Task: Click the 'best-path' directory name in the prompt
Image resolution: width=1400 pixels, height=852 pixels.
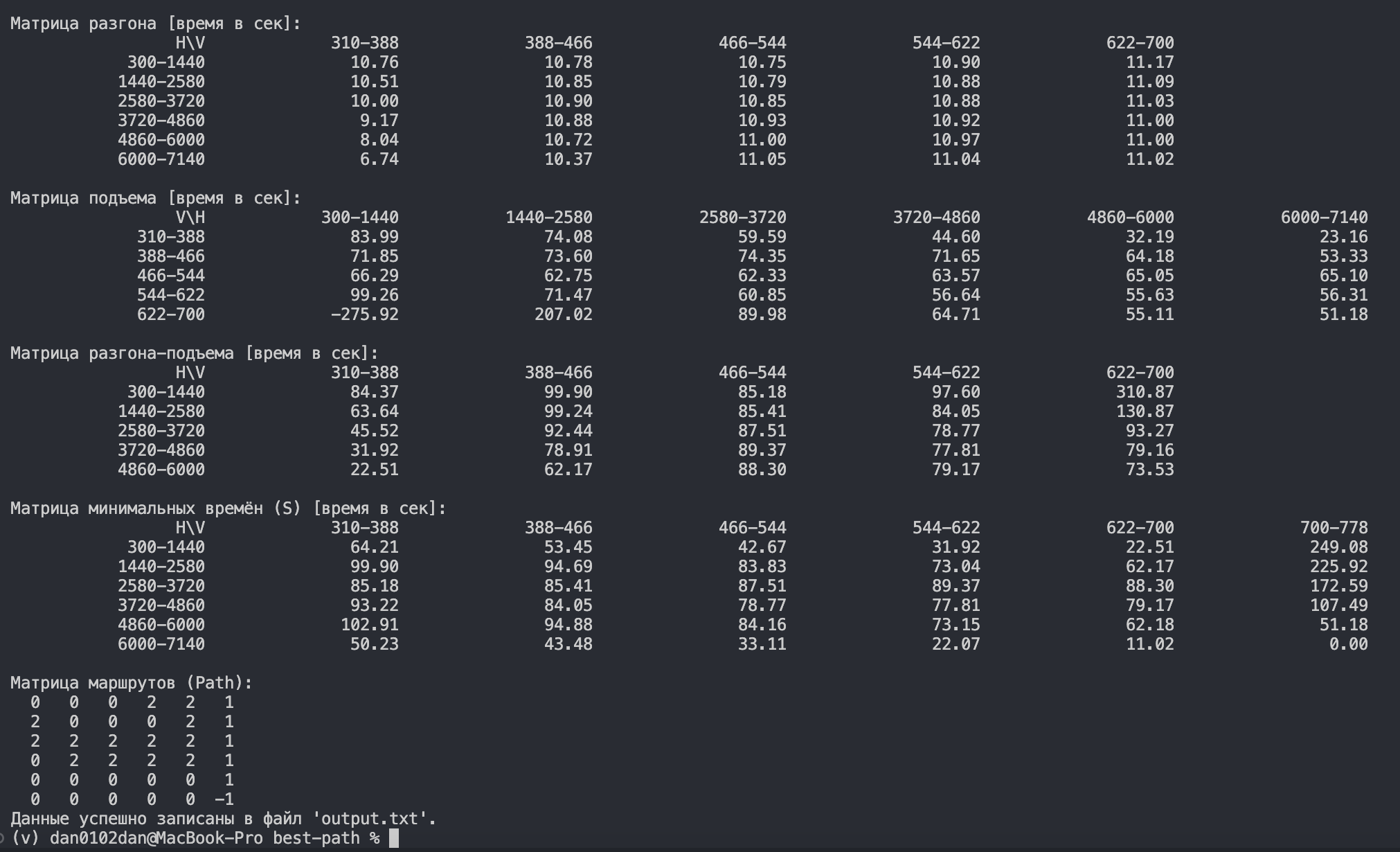Action: pyautogui.click(x=316, y=838)
